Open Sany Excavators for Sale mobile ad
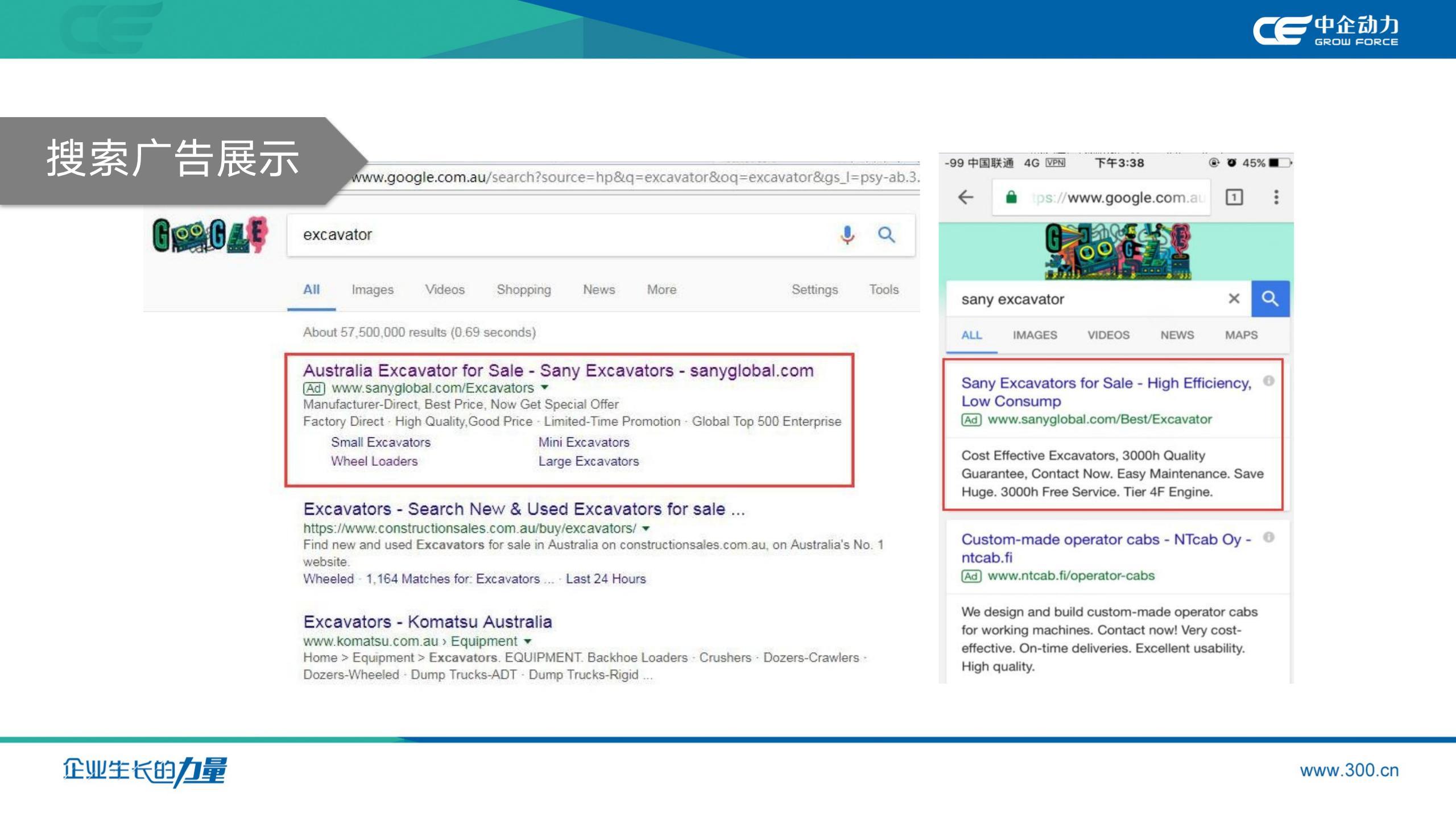 (1106, 392)
